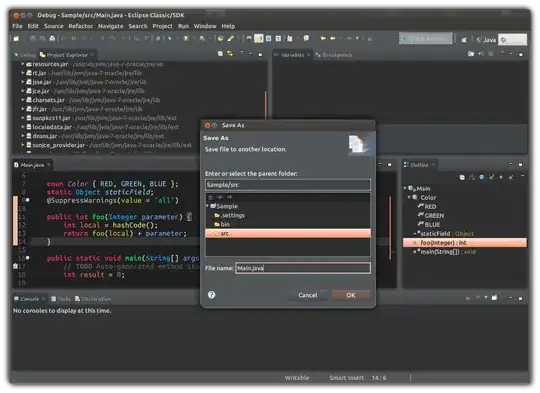The image size is (540, 393).
Task: Select GREEN constant in Outline
Action: click(430, 216)
